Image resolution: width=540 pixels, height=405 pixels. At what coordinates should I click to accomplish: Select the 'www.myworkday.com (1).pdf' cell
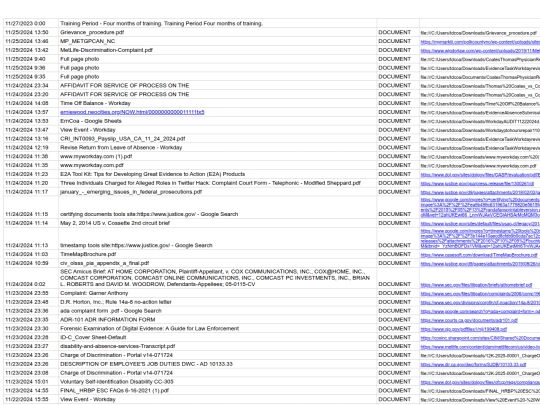(217, 157)
